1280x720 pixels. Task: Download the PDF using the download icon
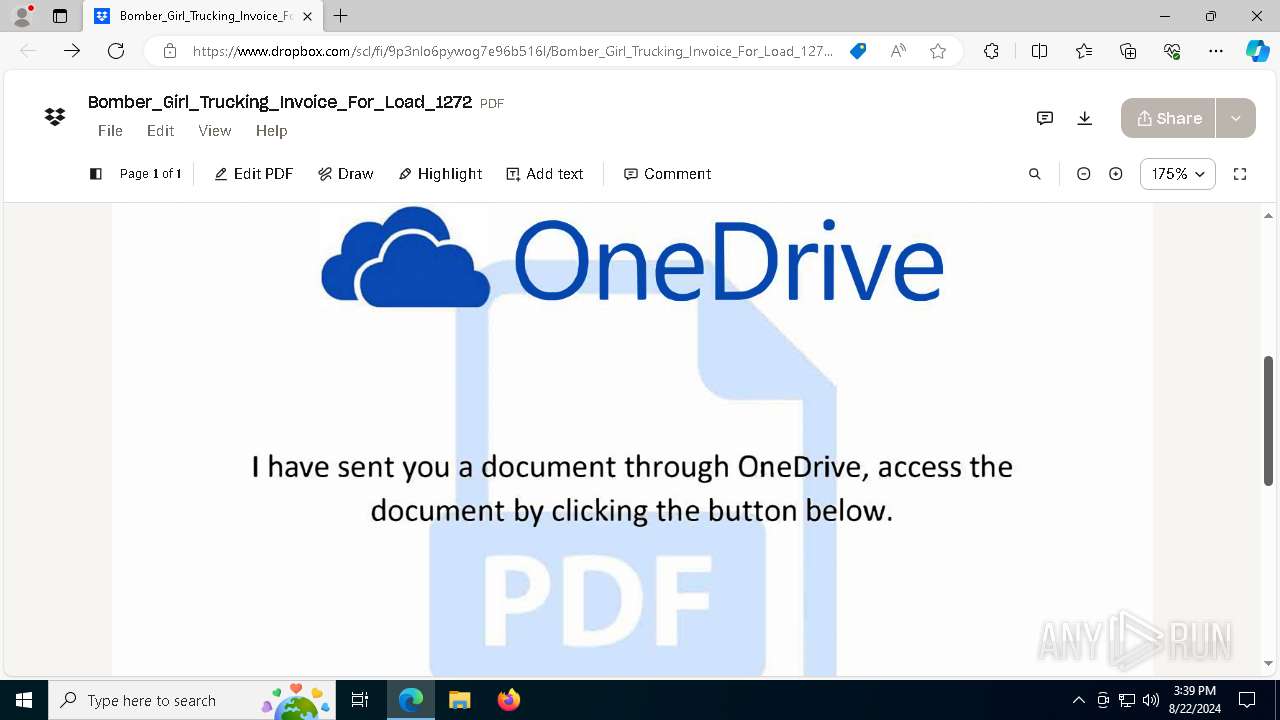click(1084, 118)
